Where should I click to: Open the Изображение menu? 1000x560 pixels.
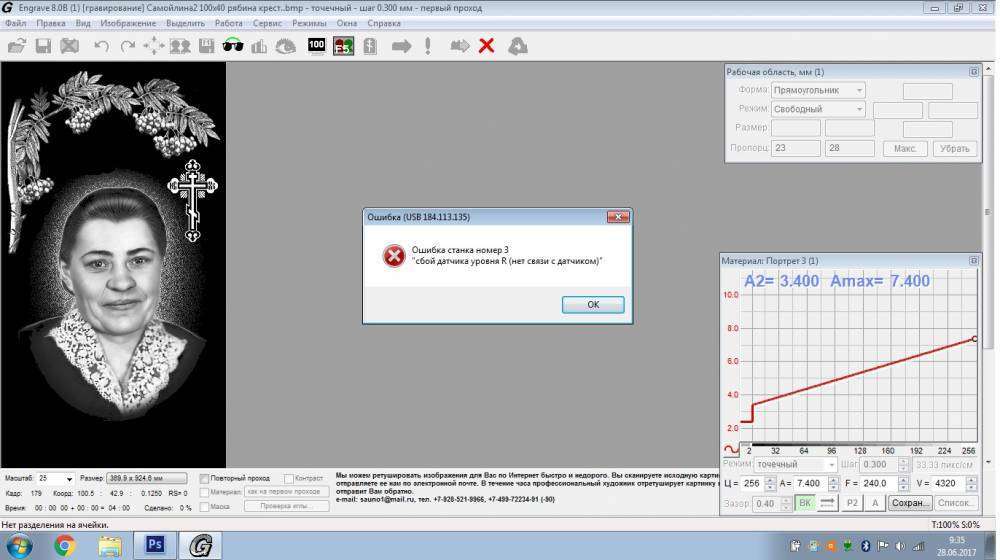point(127,22)
